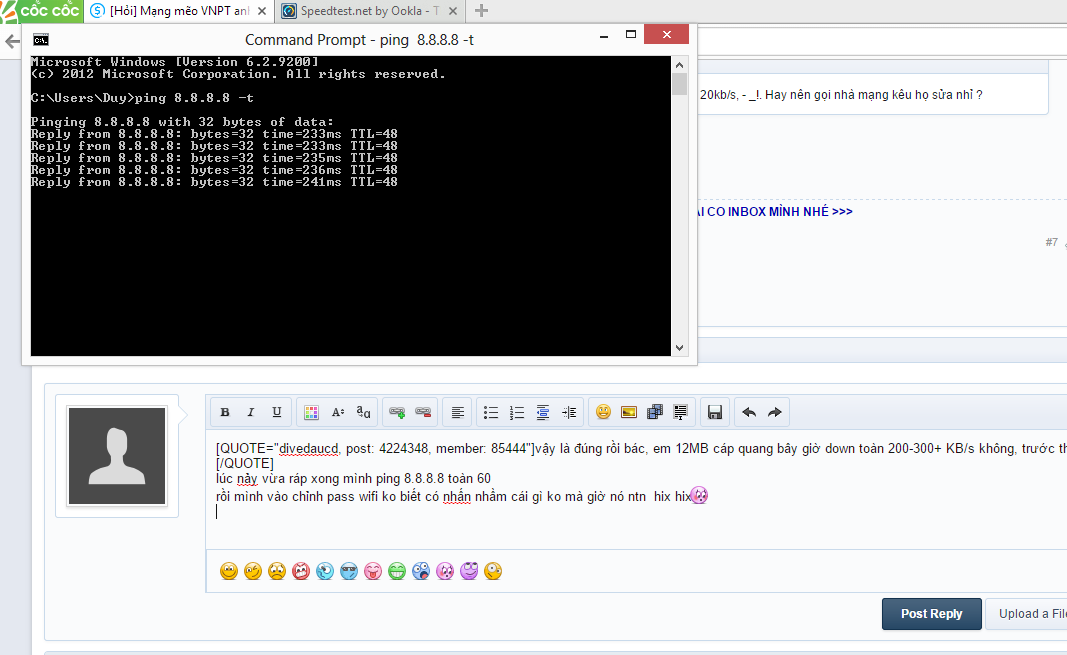The width and height of the screenshot is (1067, 655).
Task: Open the text color picker
Action: coord(311,412)
